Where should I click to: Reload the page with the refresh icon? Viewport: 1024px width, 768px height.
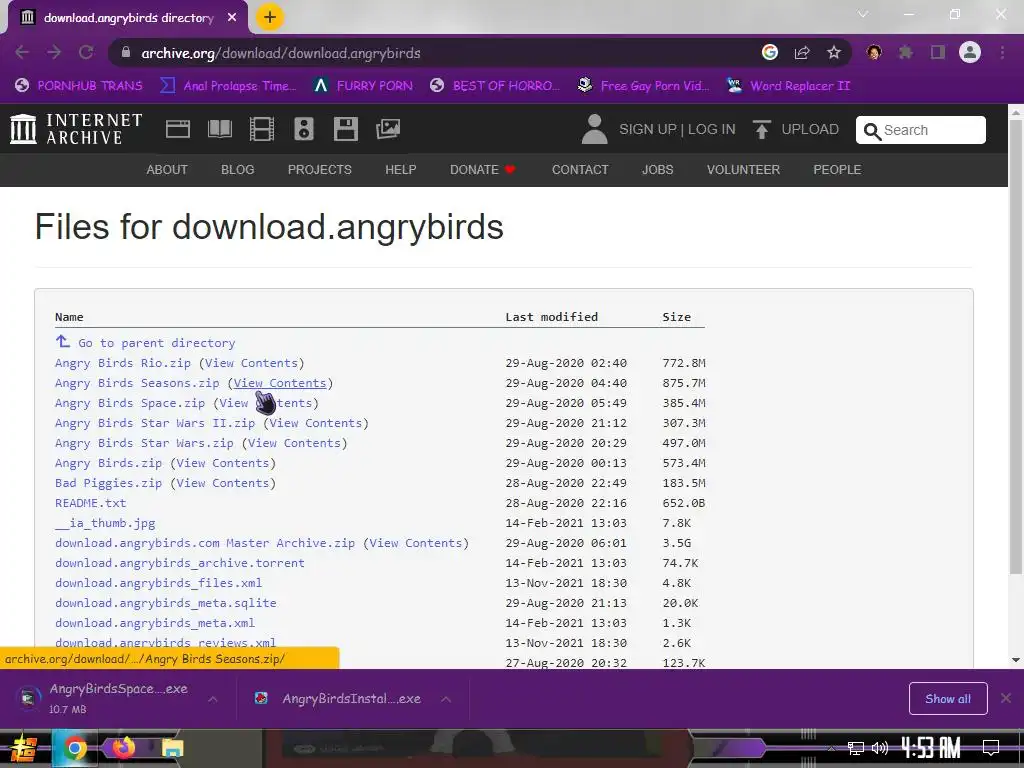click(x=86, y=52)
